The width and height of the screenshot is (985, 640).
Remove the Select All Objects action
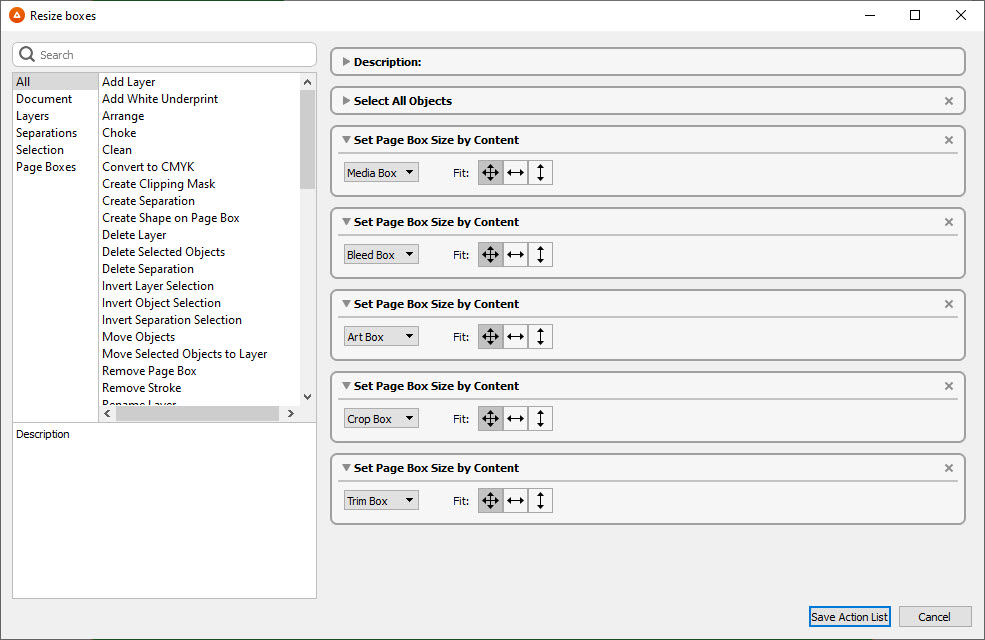(x=949, y=101)
